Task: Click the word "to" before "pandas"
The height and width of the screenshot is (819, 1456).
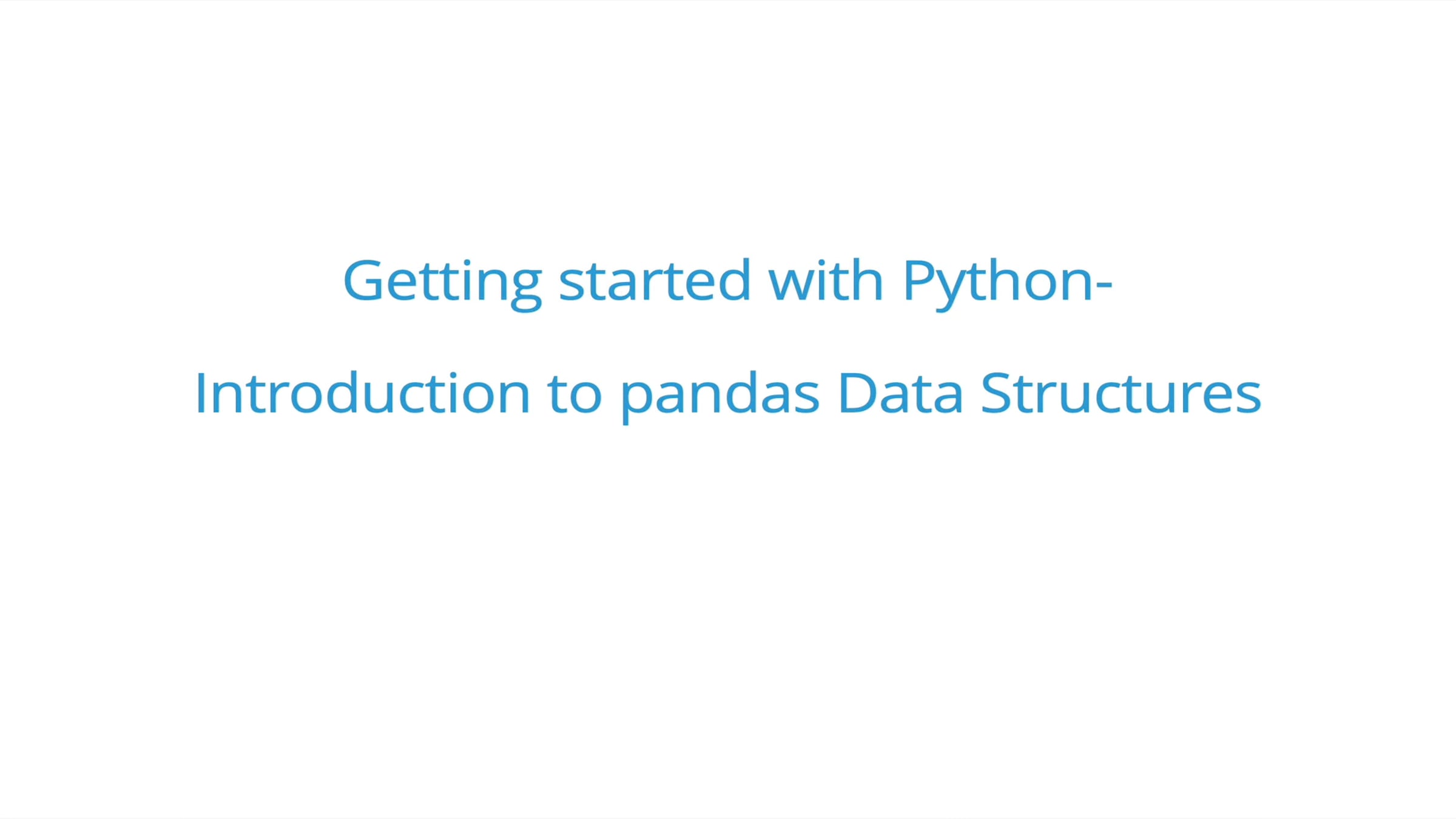Action: pyautogui.click(x=575, y=394)
